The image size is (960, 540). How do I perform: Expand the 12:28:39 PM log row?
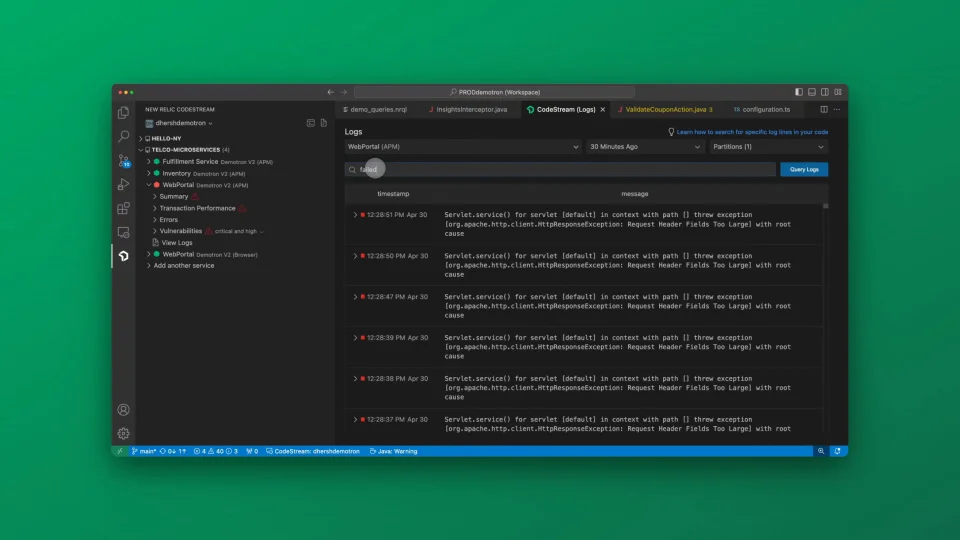tap(355, 337)
